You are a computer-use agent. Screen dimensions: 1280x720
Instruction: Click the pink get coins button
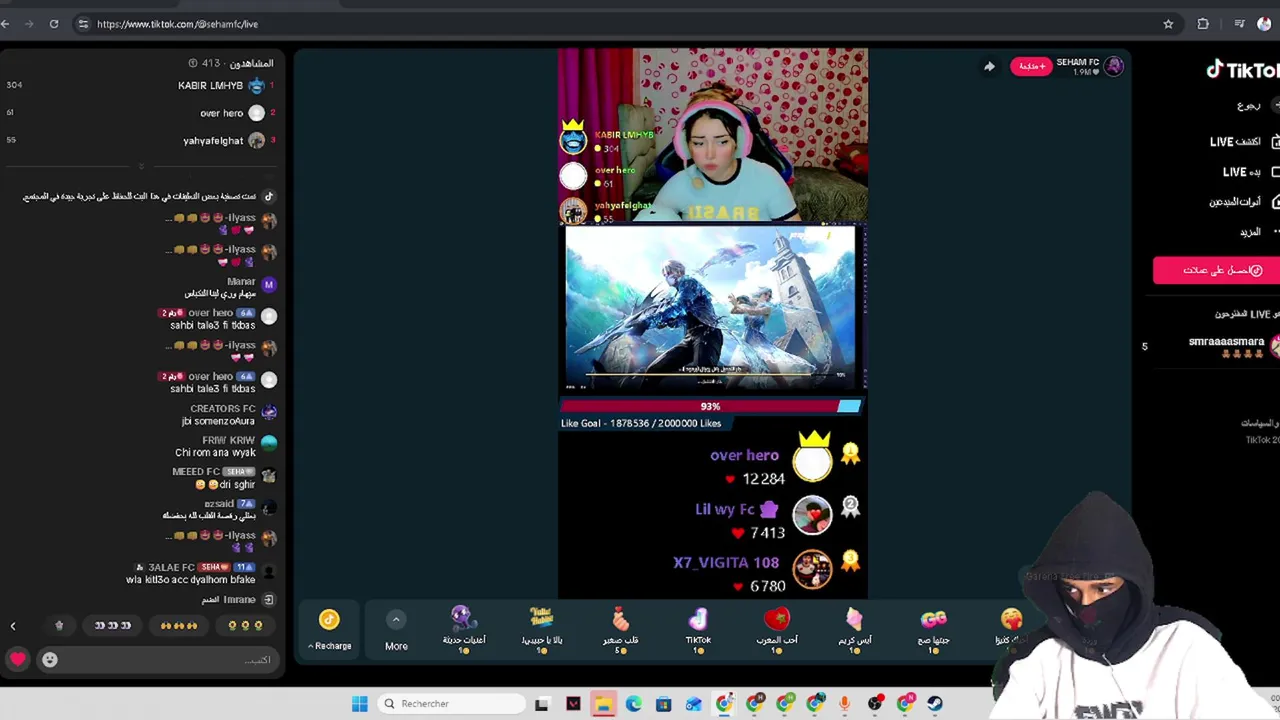pos(1216,270)
